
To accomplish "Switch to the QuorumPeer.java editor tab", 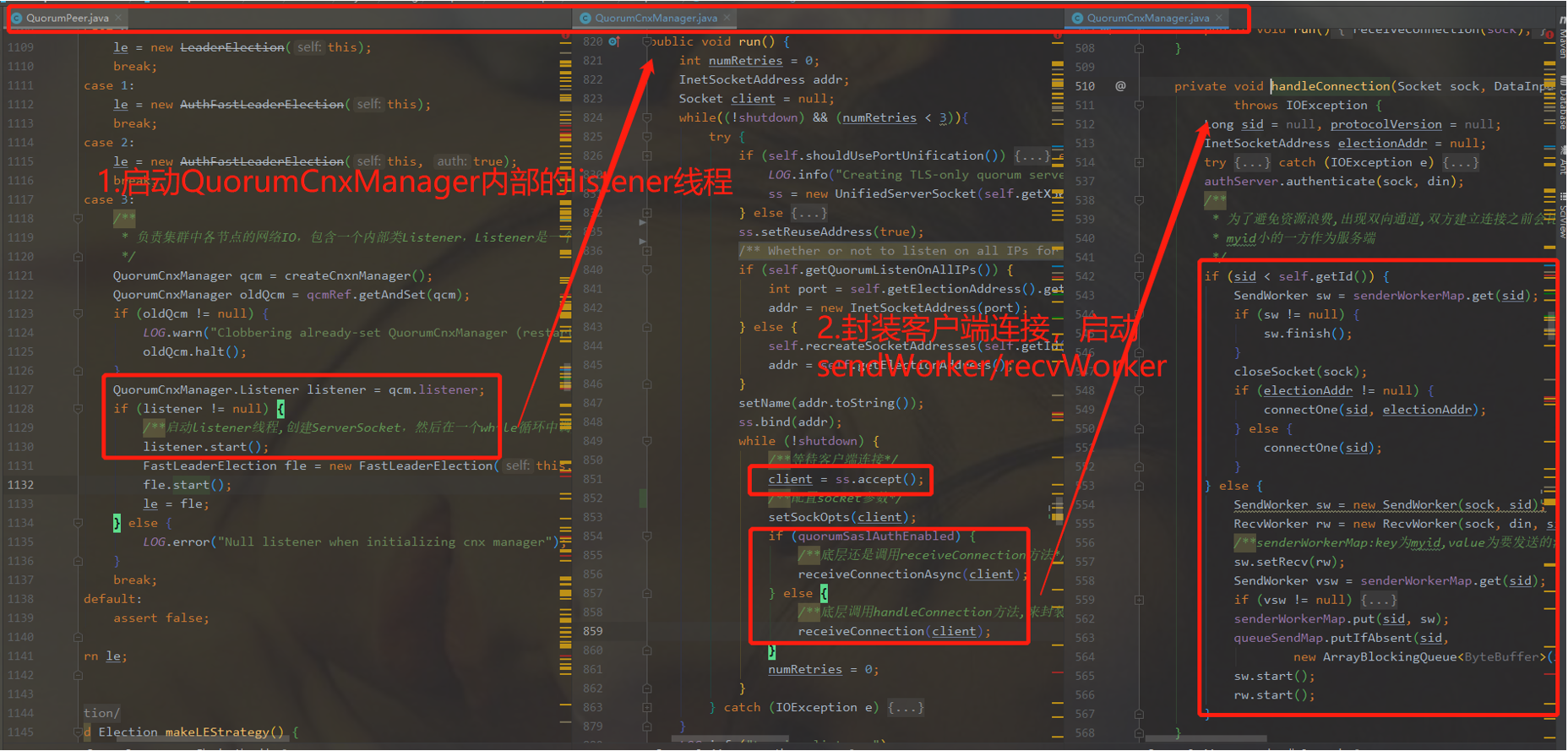I will point(67,18).
